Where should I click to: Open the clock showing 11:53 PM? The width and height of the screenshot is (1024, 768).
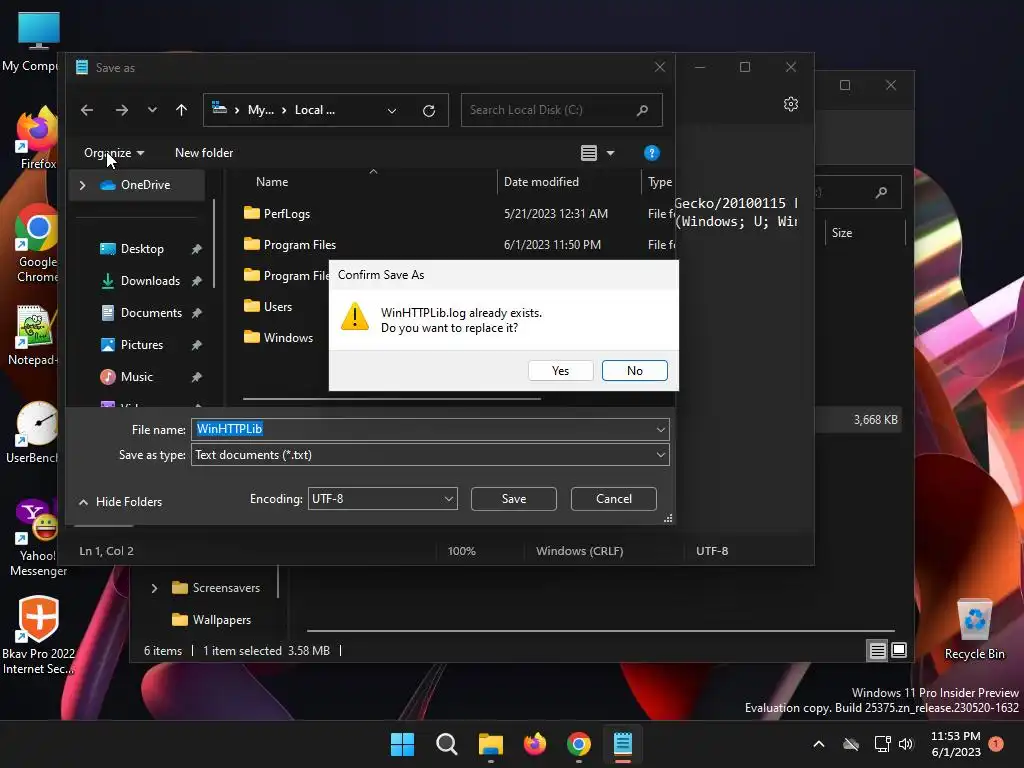tap(955, 744)
